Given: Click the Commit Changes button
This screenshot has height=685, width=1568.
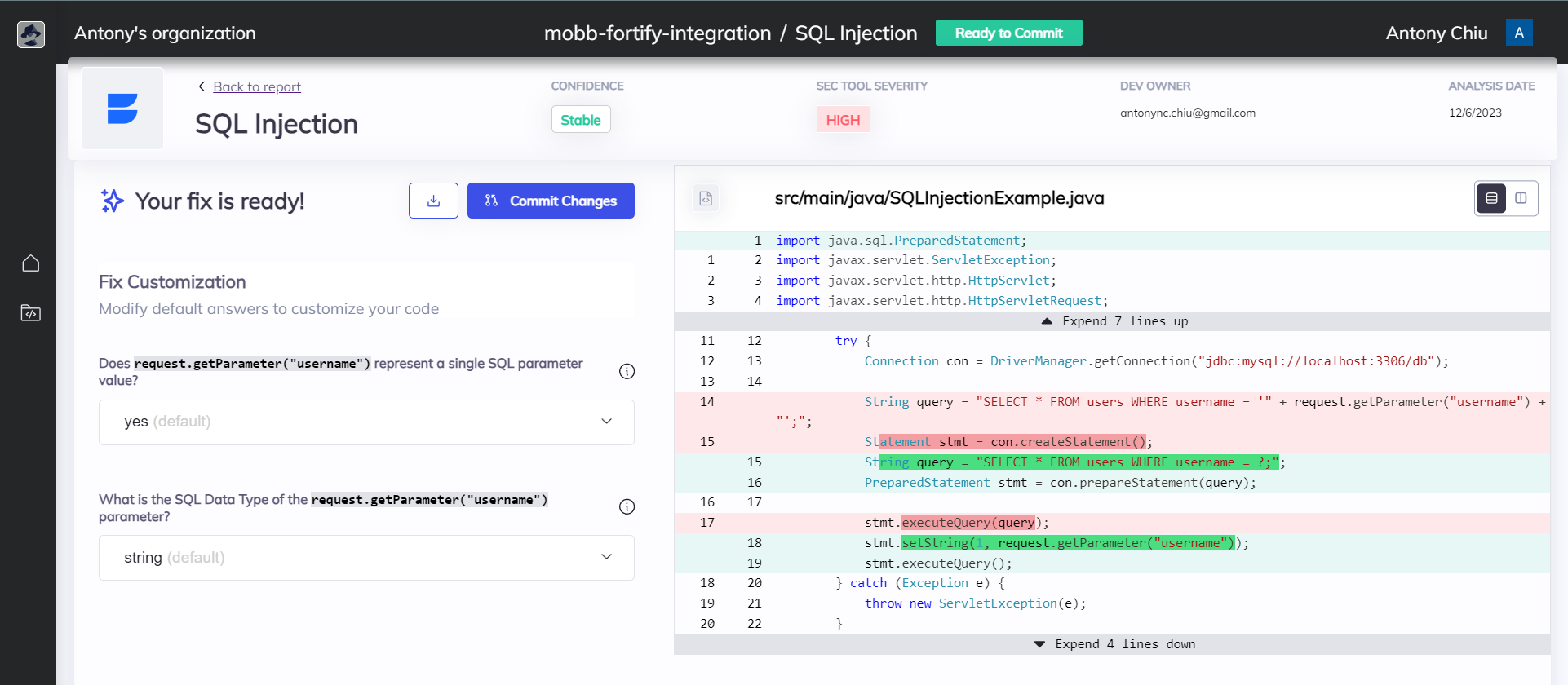Looking at the screenshot, I should [x=551, y=201].
